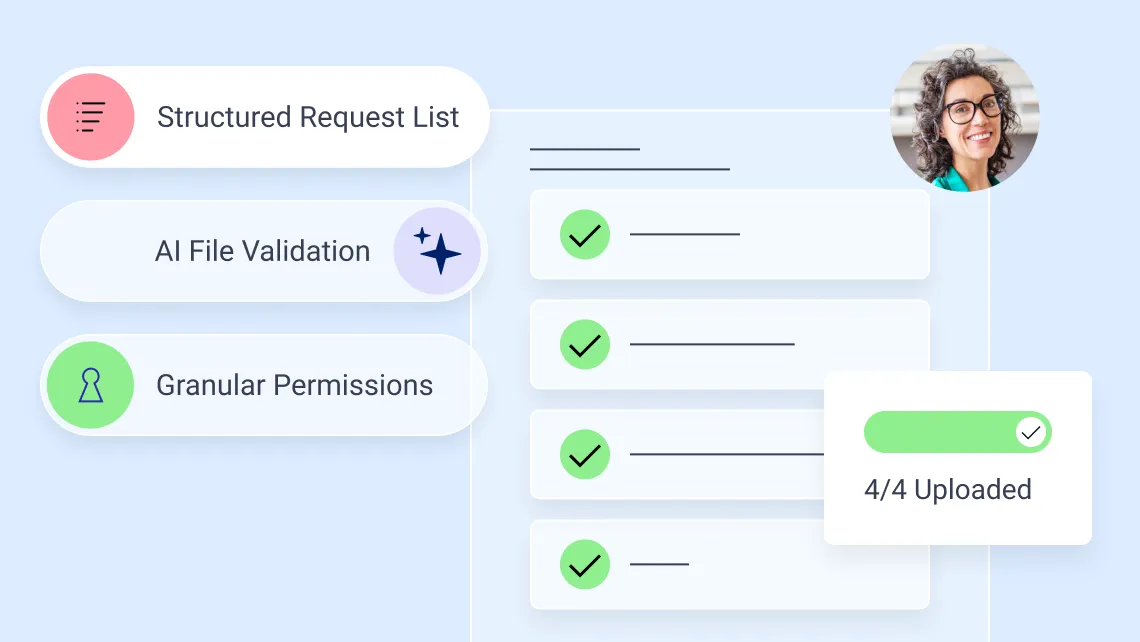Click the long subtitle line above the checklist
The height and width of the screenshot is (642, 1140).
(x=630, y=169)
